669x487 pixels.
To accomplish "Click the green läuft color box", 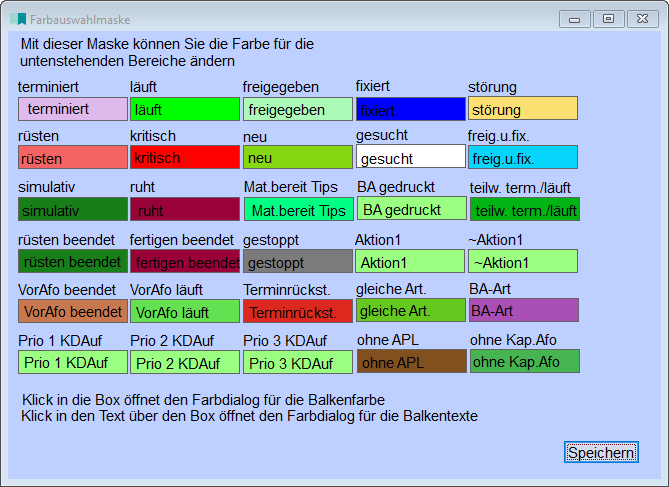I will [185, 109].
